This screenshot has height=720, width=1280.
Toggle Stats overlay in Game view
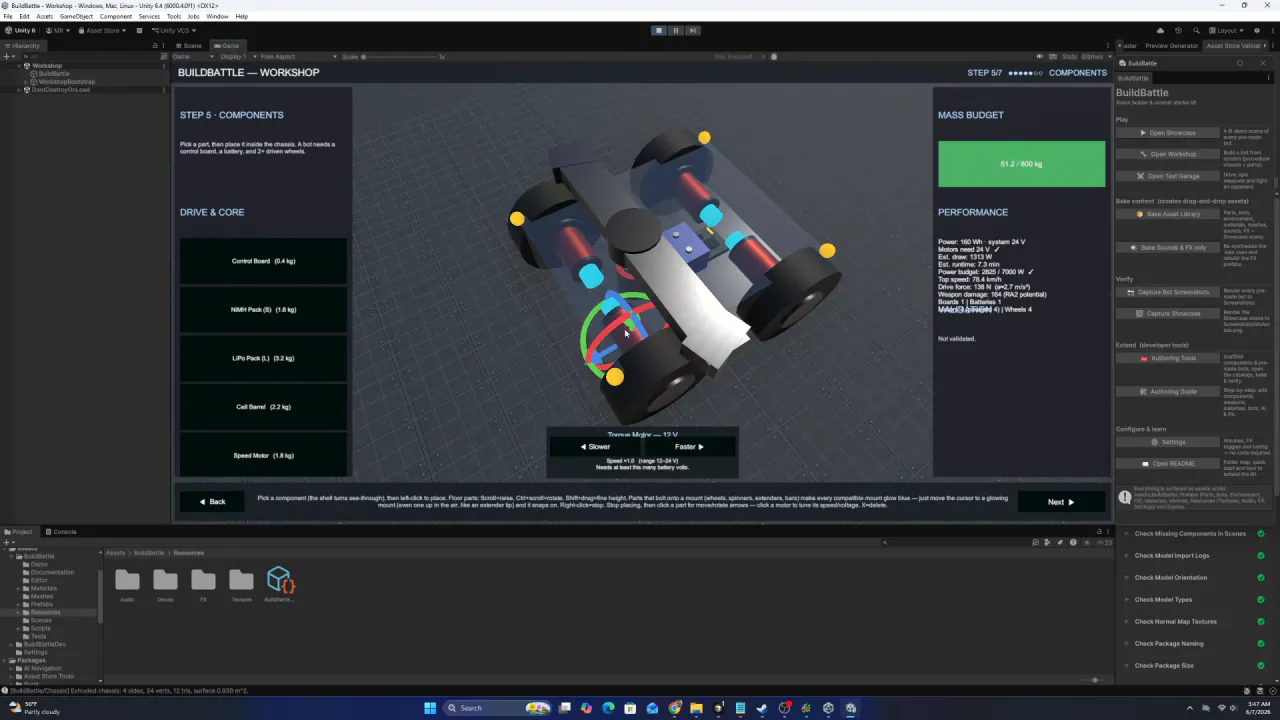click(x=1069, y=56)
